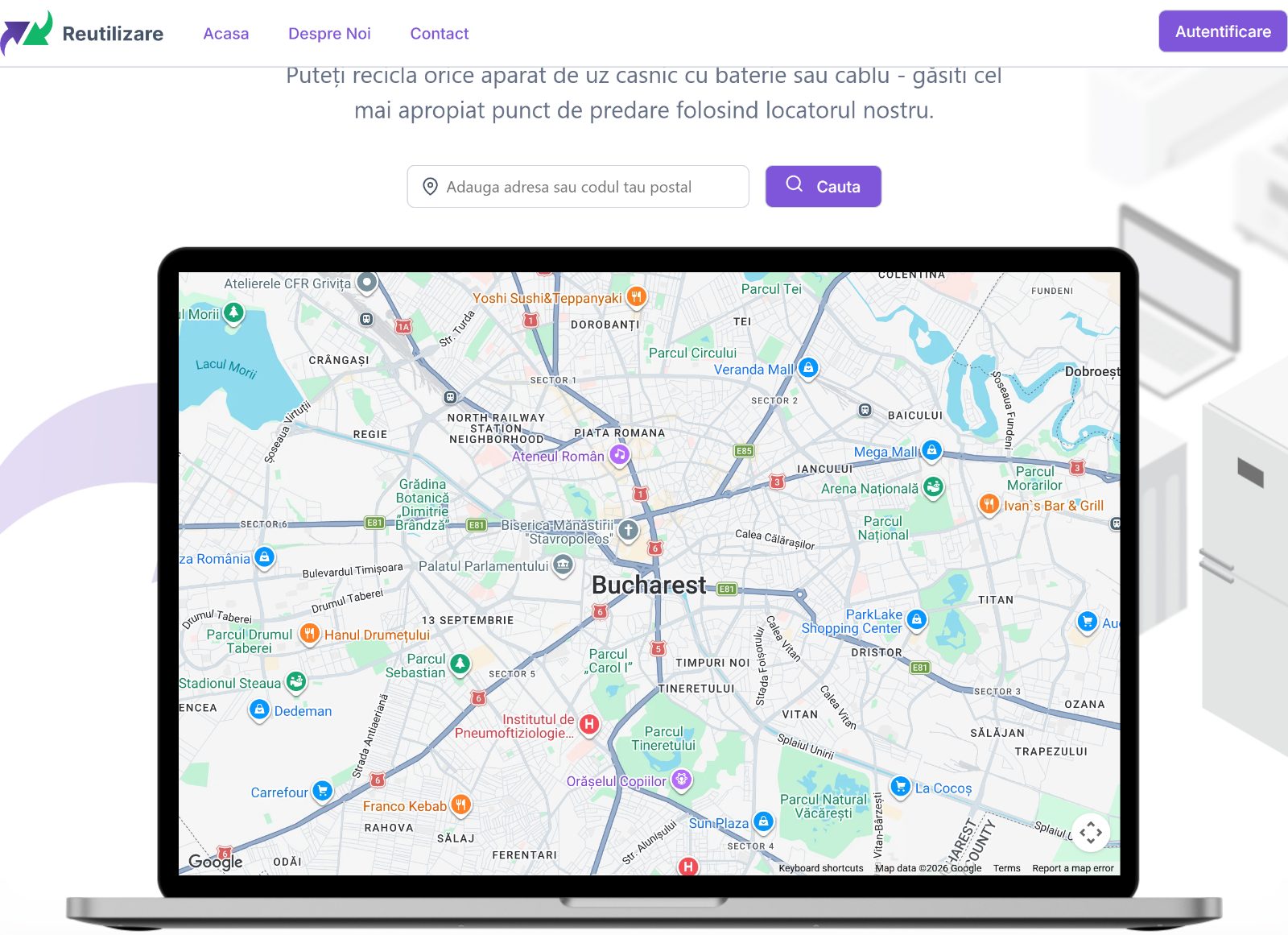Select the Sun Plaza shopping pin
The height and width of the screenshot is (935, 1288).
point(763,821)
